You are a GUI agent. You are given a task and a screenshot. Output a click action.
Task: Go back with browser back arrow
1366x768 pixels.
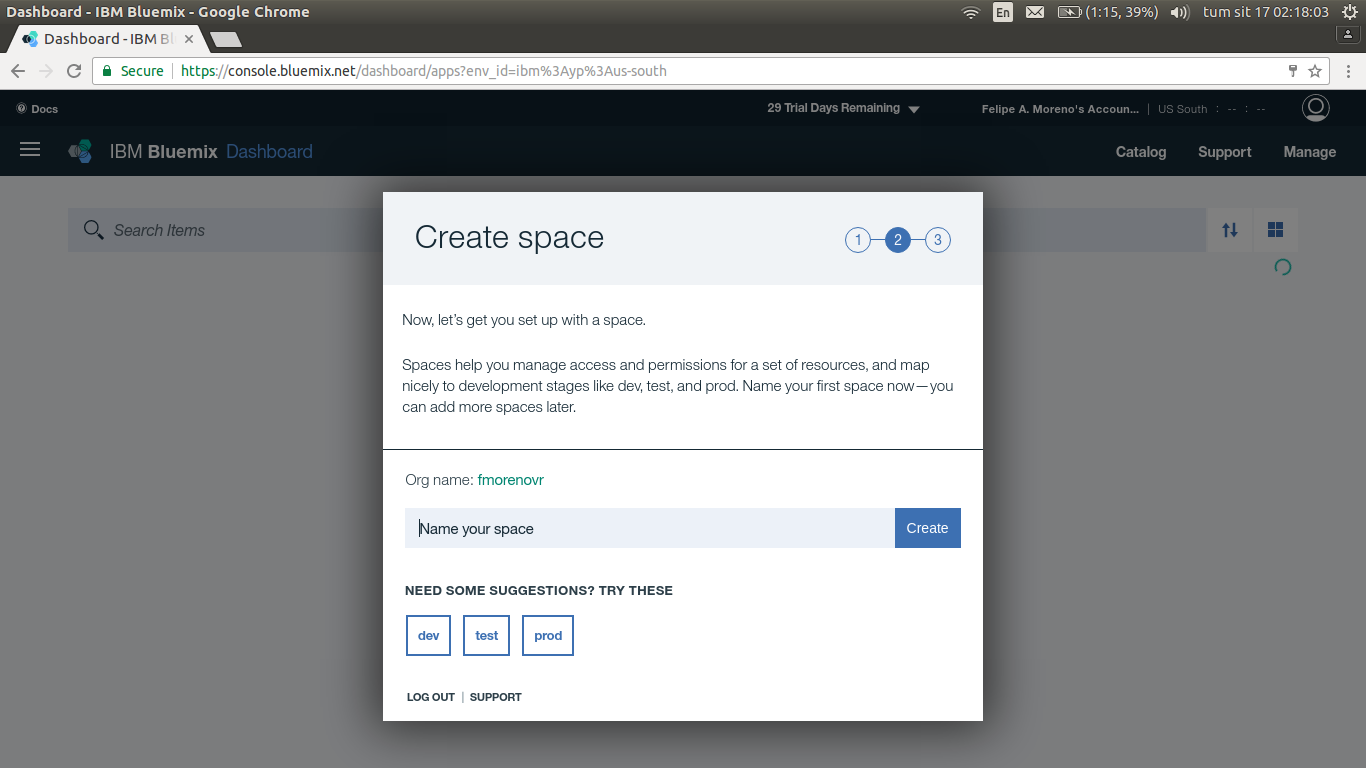[x=18, y=71]
